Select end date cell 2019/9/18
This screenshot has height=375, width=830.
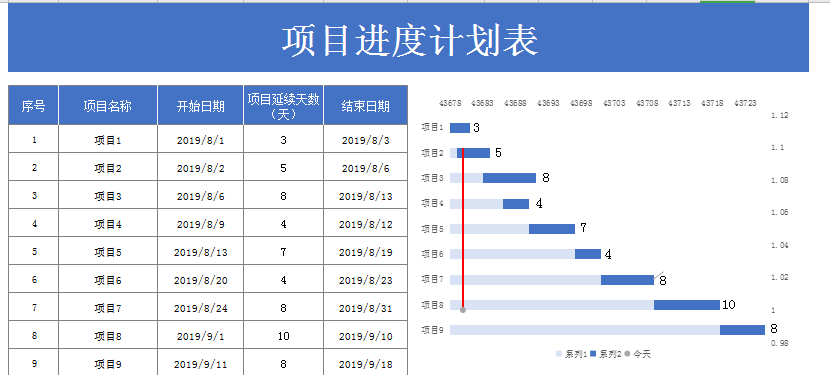(366, 363)
